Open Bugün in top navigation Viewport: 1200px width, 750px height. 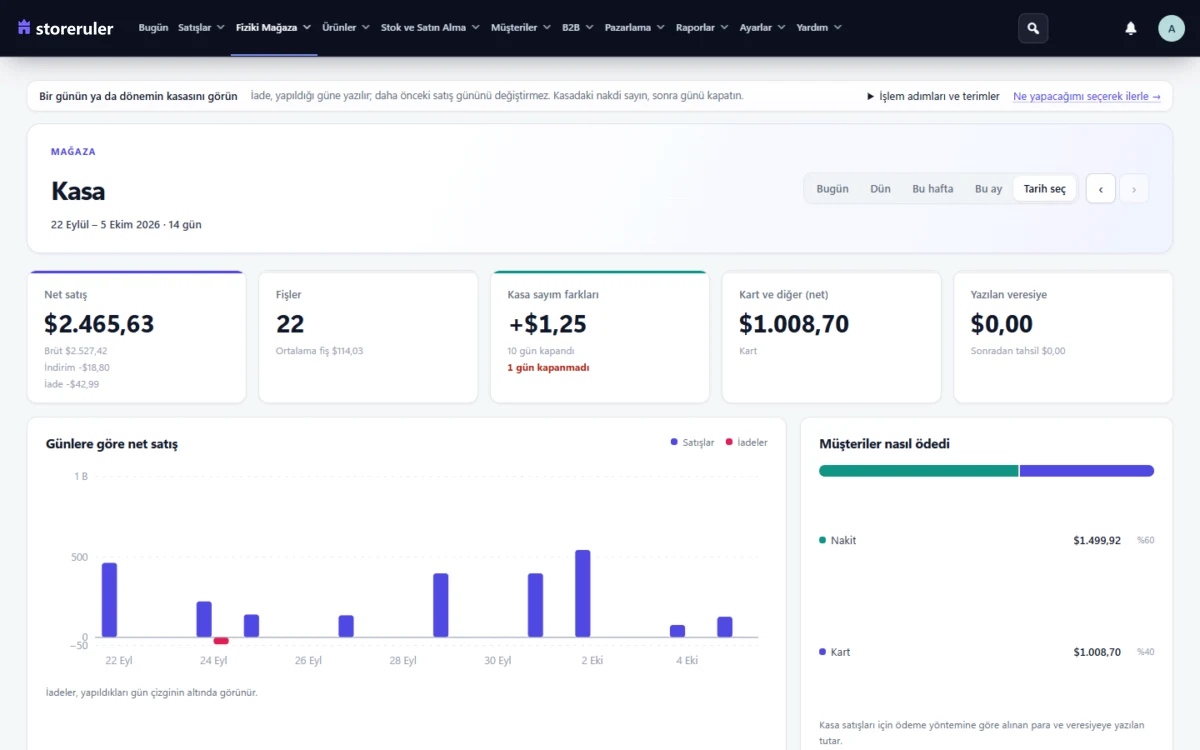153,28
